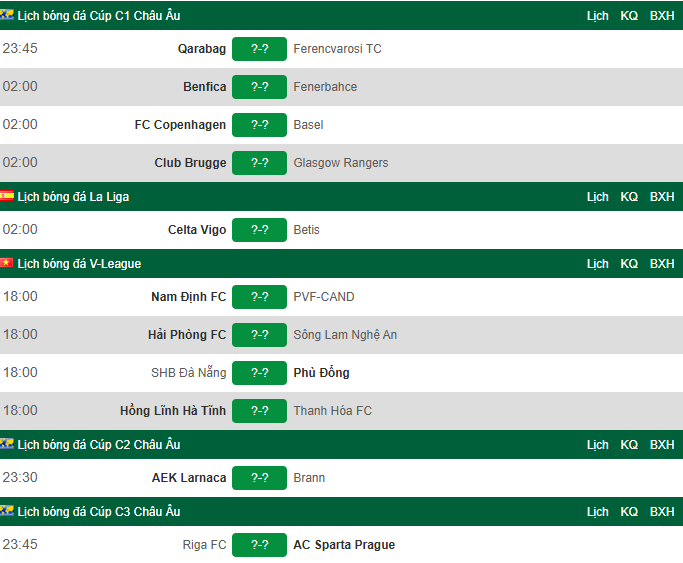
Task: Open the Qarabag vs Ferencvarosi score button
Action: (x=259, y=49)
